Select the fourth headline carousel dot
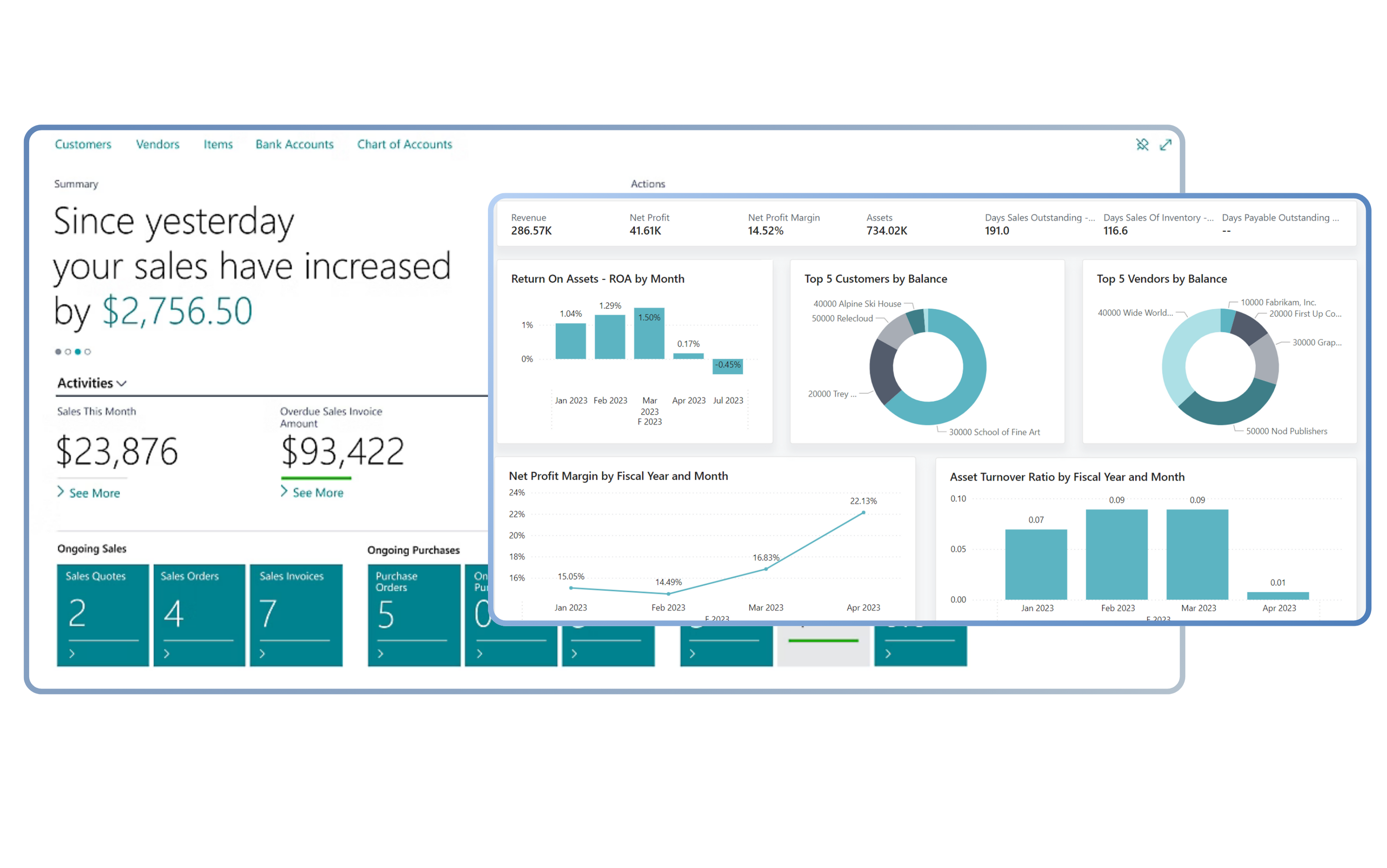 point(88,351)
